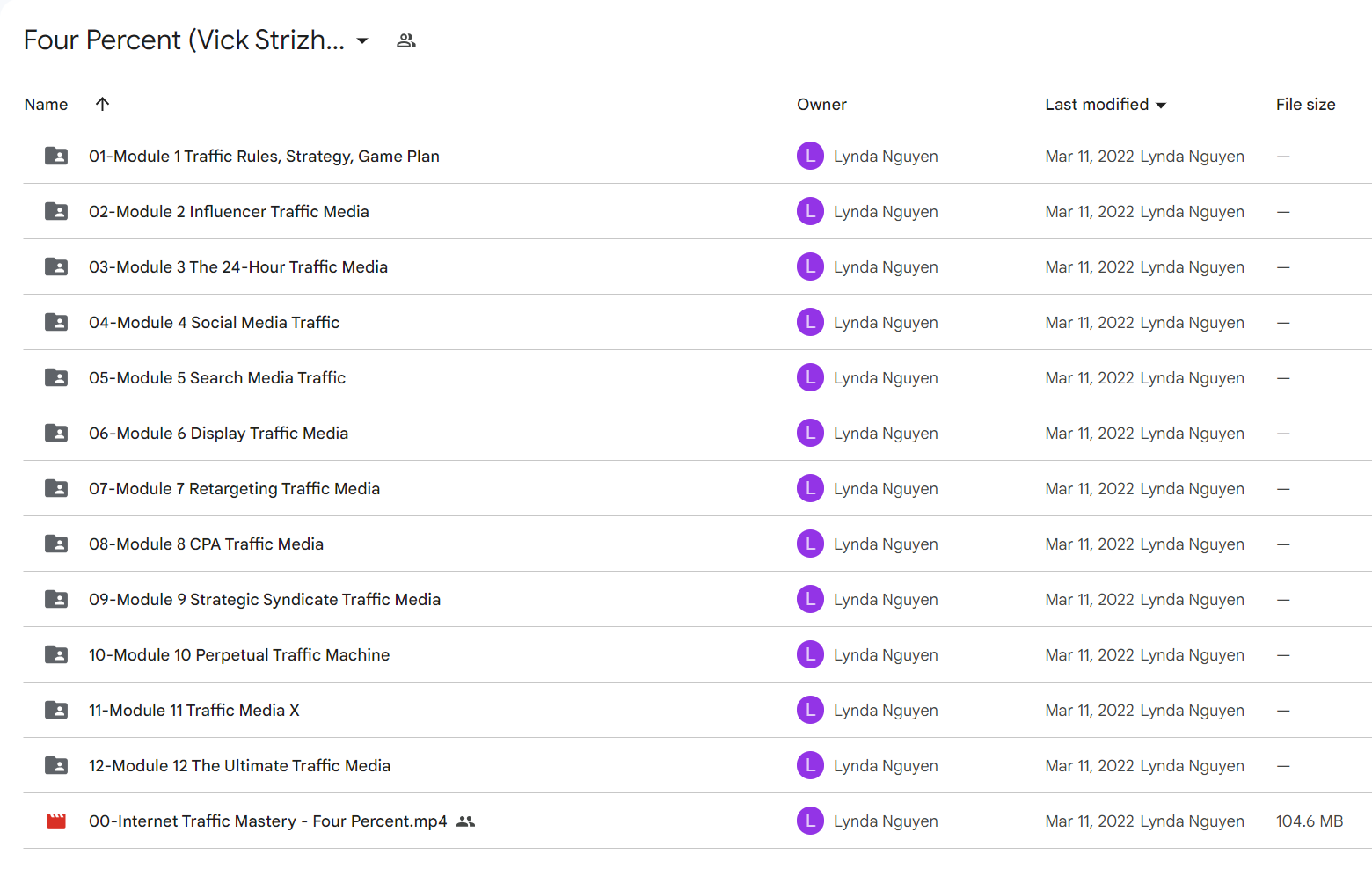This screenshot has height=876, width=1372.
Task: Click the shared people icon beside title
Action: tap(405, 40)
